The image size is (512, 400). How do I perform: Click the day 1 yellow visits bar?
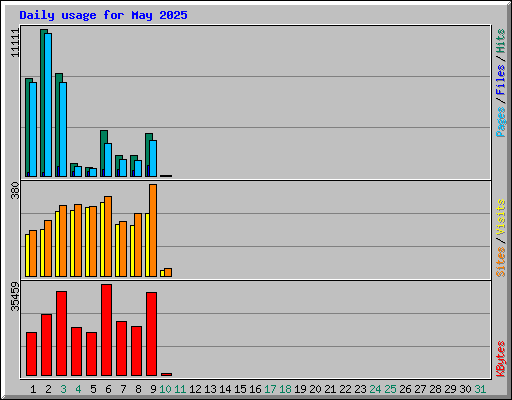27,256
